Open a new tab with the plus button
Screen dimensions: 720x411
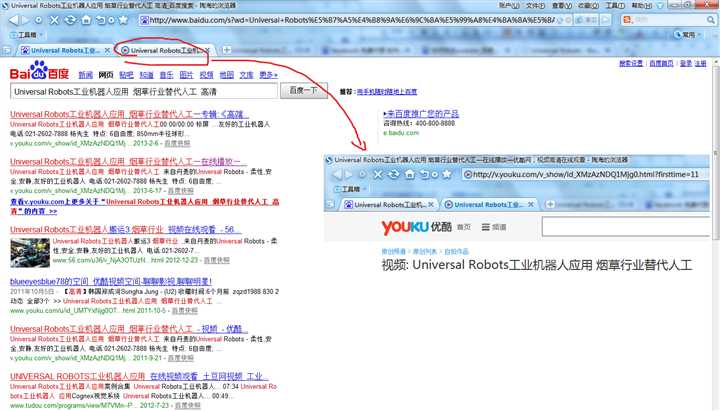click(226, 50)
